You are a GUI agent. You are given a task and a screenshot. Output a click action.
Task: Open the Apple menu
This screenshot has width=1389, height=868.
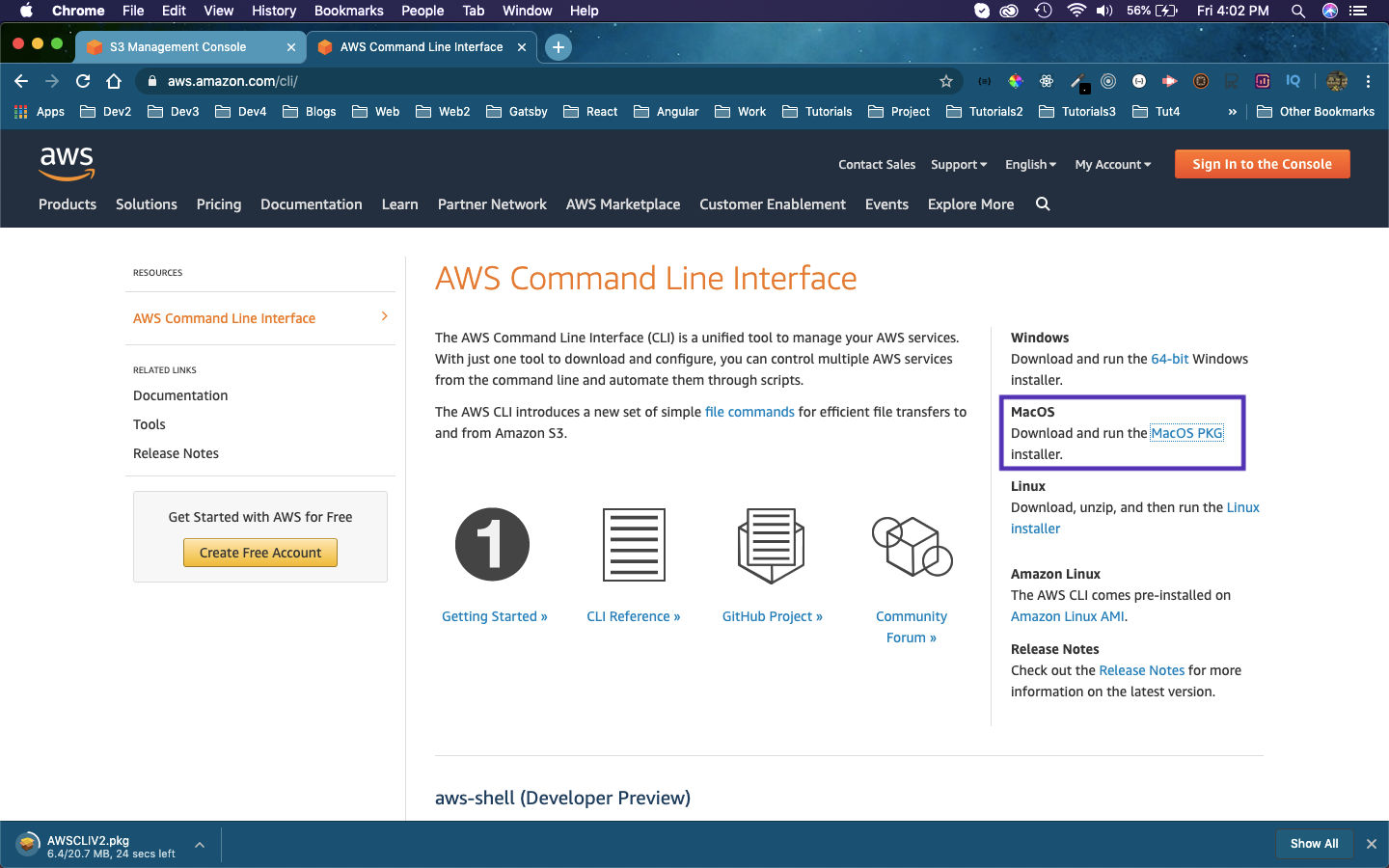pos(26,11)
